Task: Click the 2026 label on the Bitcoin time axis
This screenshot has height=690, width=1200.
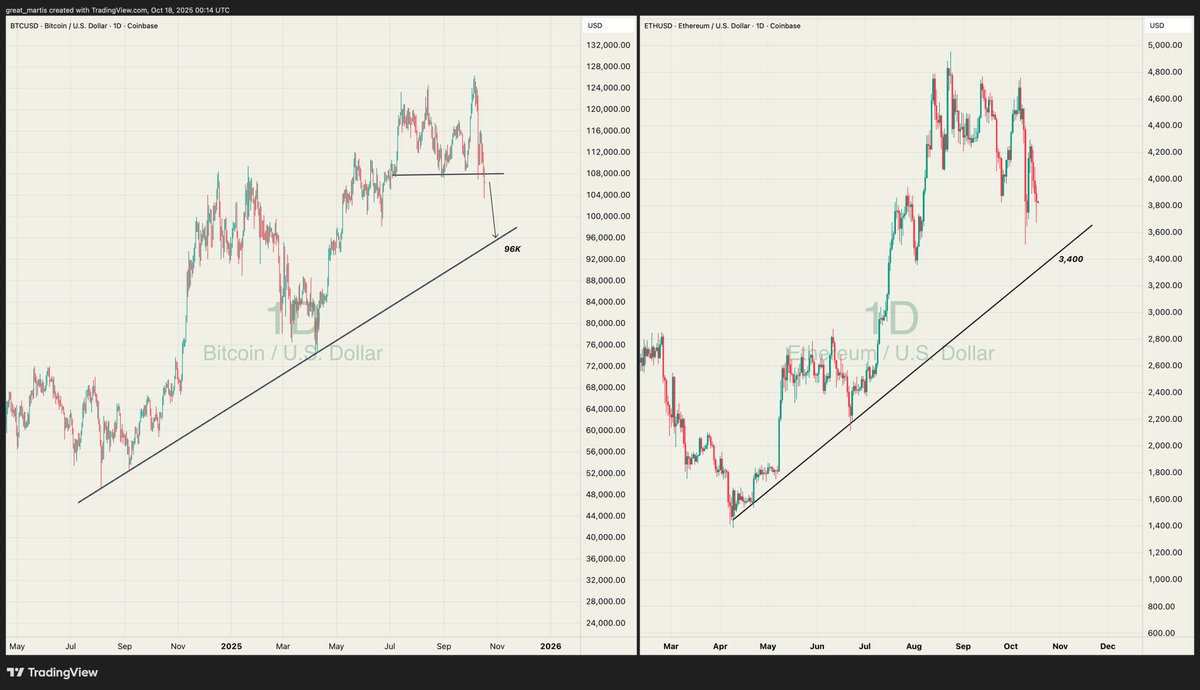Action: (550, 646)
